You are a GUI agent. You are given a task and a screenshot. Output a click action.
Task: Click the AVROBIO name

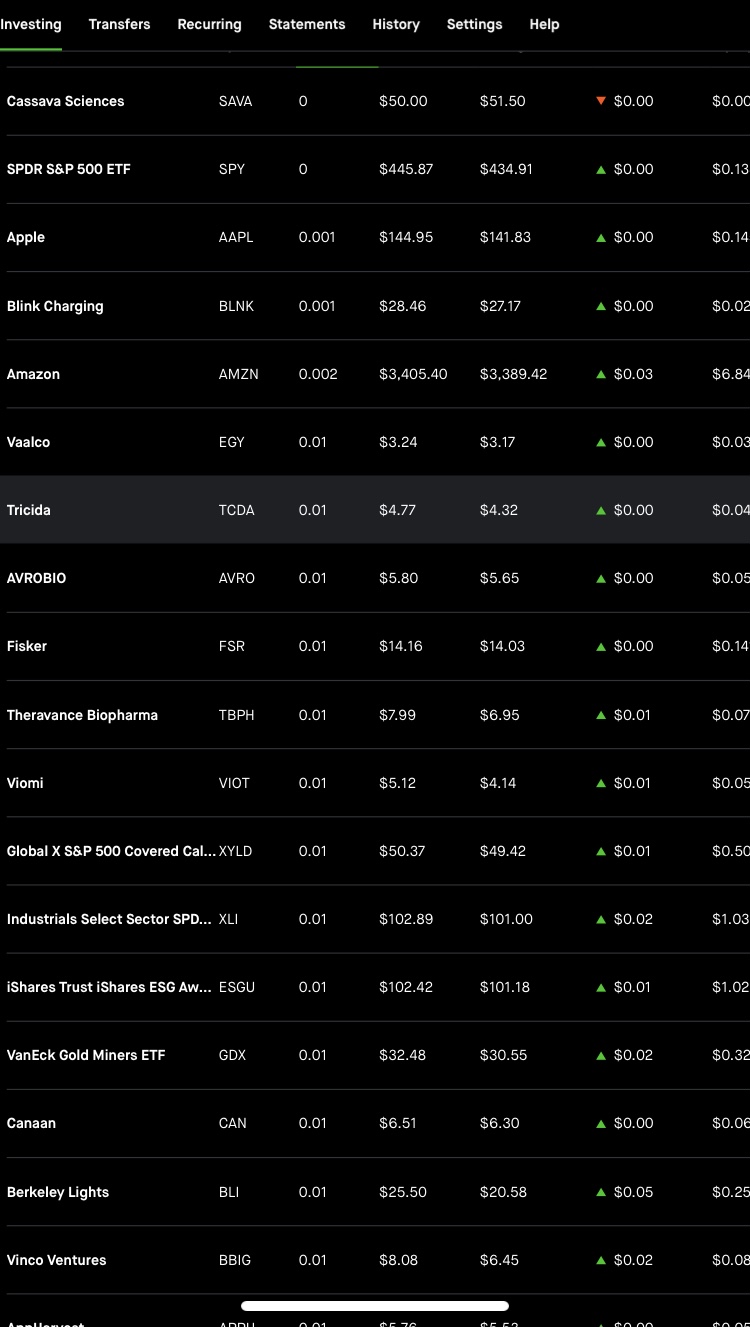click(x=36, y=578)
